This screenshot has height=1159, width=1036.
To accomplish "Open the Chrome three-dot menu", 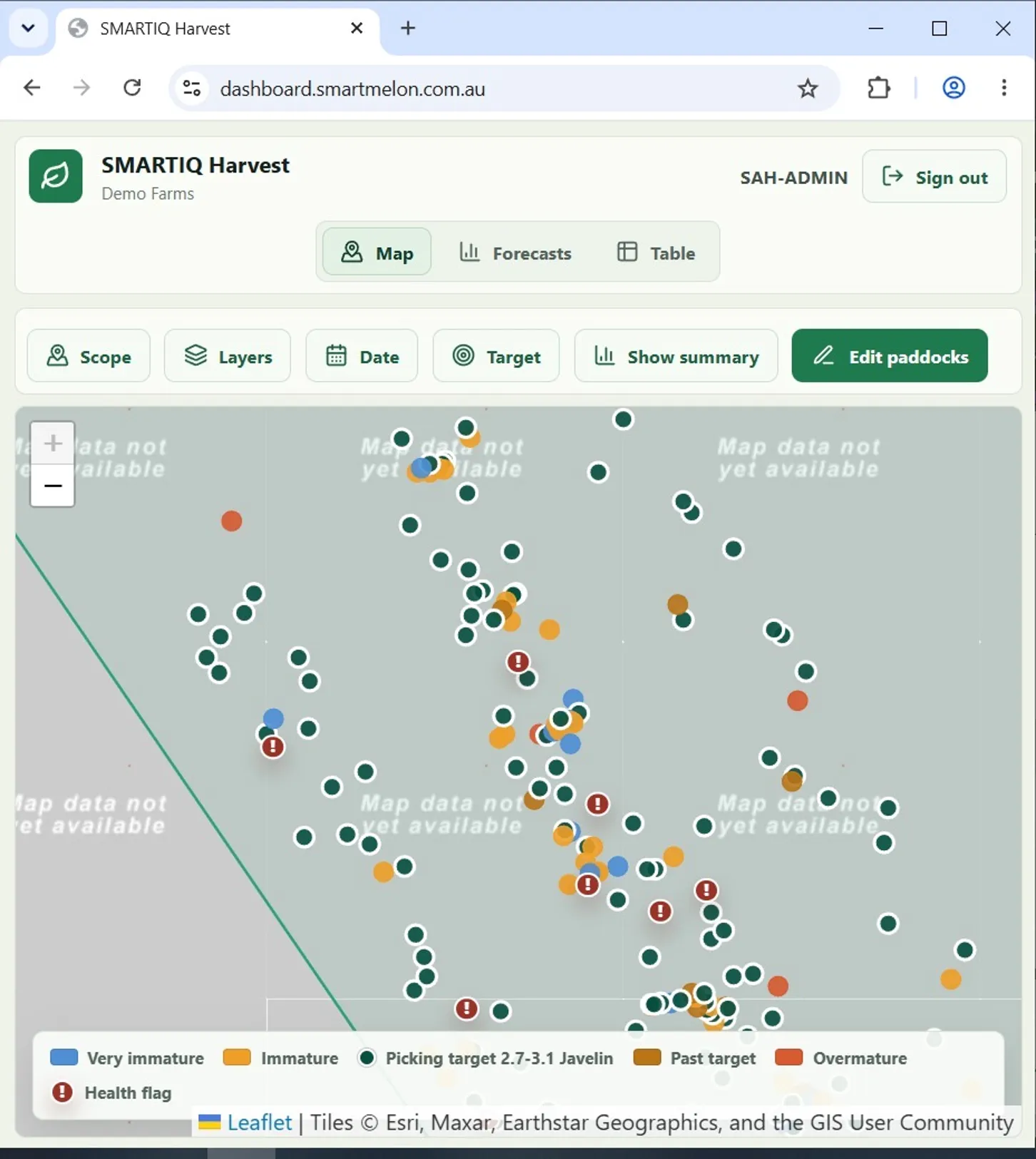I will pyautogui.click(x=1004, y=88).
